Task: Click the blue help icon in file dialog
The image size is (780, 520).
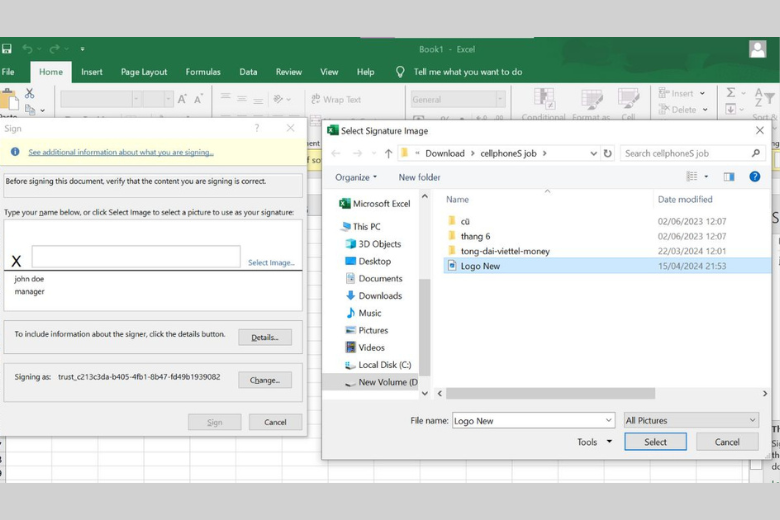Action: [754, 177]
